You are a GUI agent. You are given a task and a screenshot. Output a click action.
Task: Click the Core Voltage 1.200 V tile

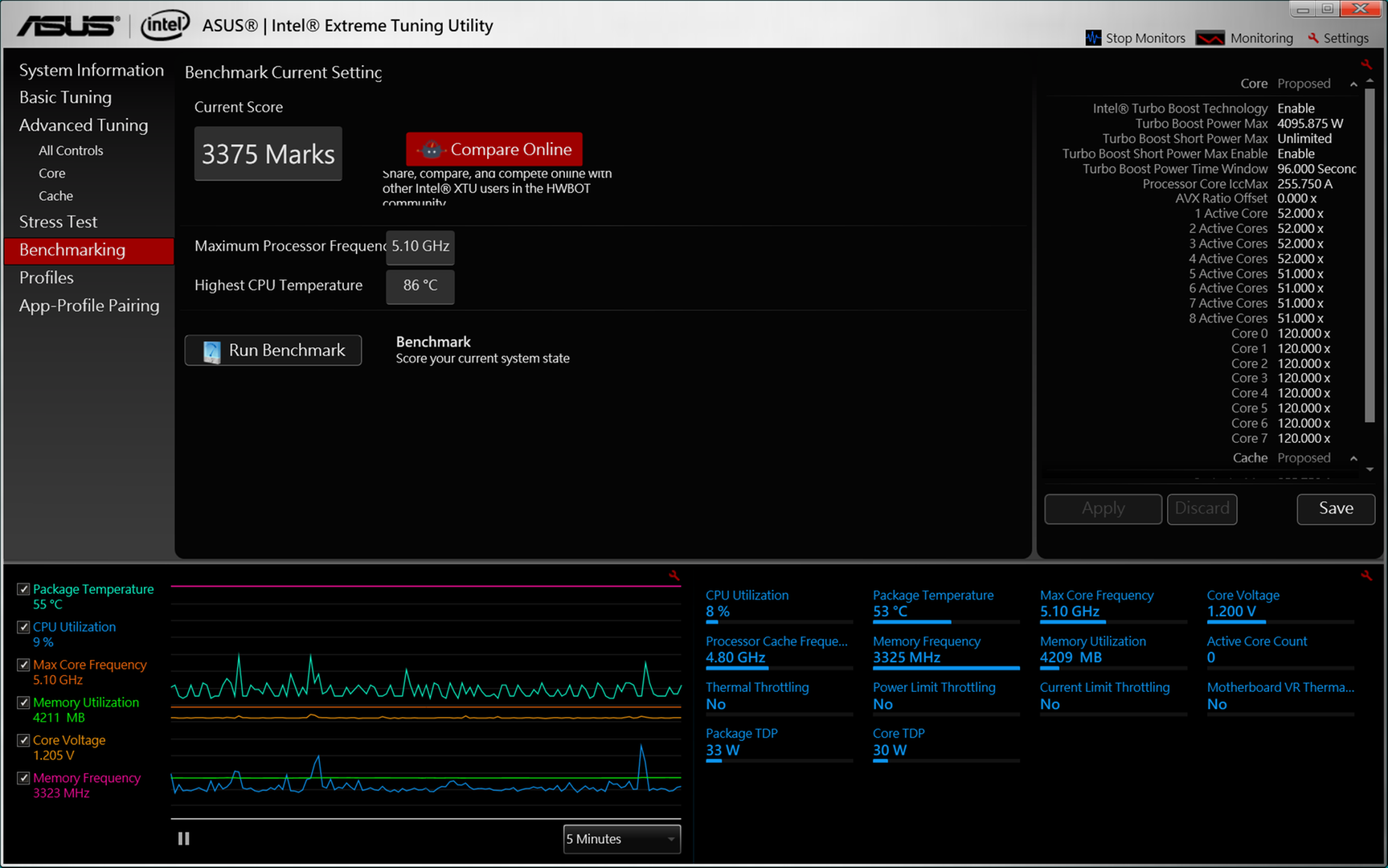[1280, 605]
